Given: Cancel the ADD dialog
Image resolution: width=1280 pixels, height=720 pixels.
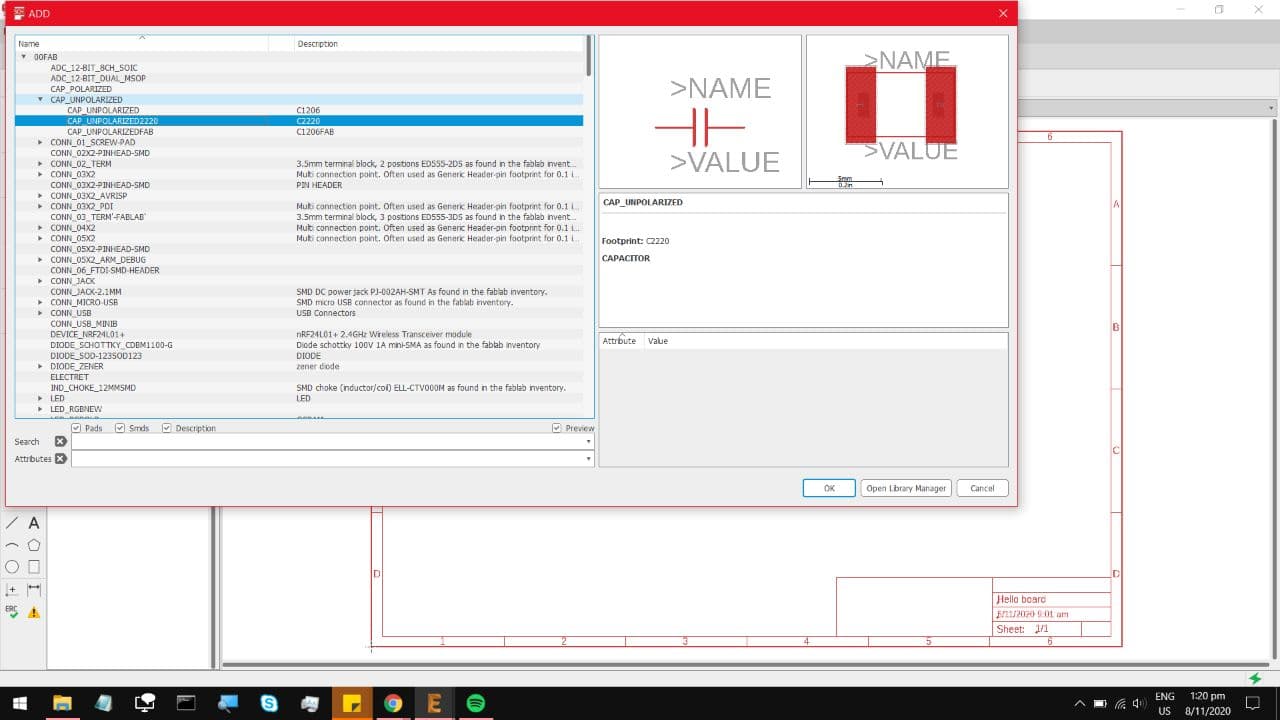Looking at the screenshot, I should 982,488.
